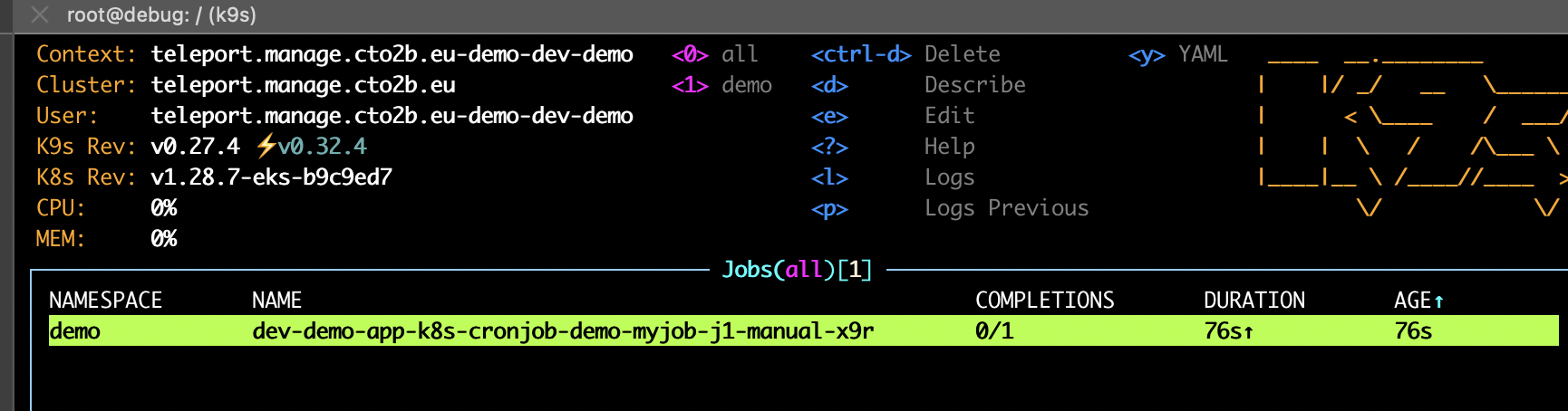Sort by the NAME column header
The image size is (1568, 411).
coord(276,301)
